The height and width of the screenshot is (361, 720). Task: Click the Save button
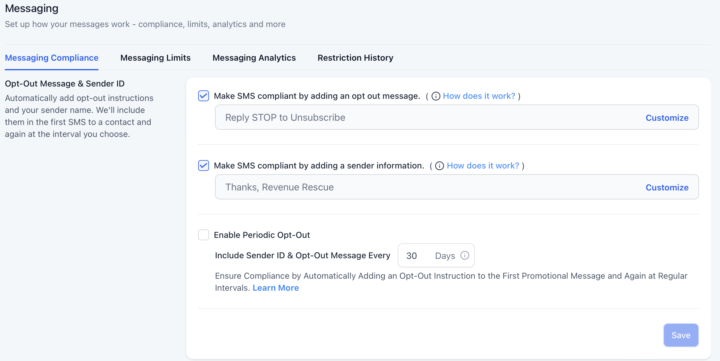(x=681, y=335)
